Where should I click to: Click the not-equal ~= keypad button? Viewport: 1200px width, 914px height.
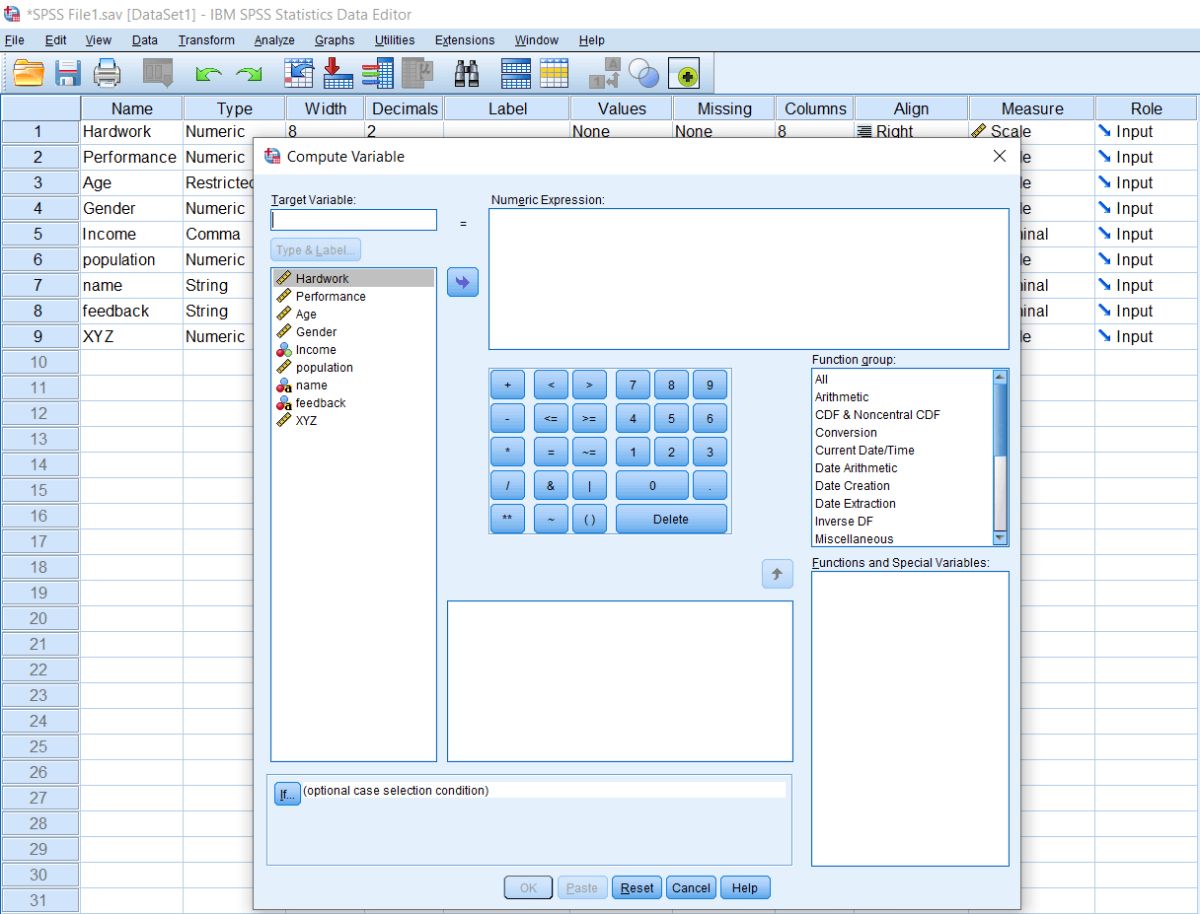click(x=589, y=452)
